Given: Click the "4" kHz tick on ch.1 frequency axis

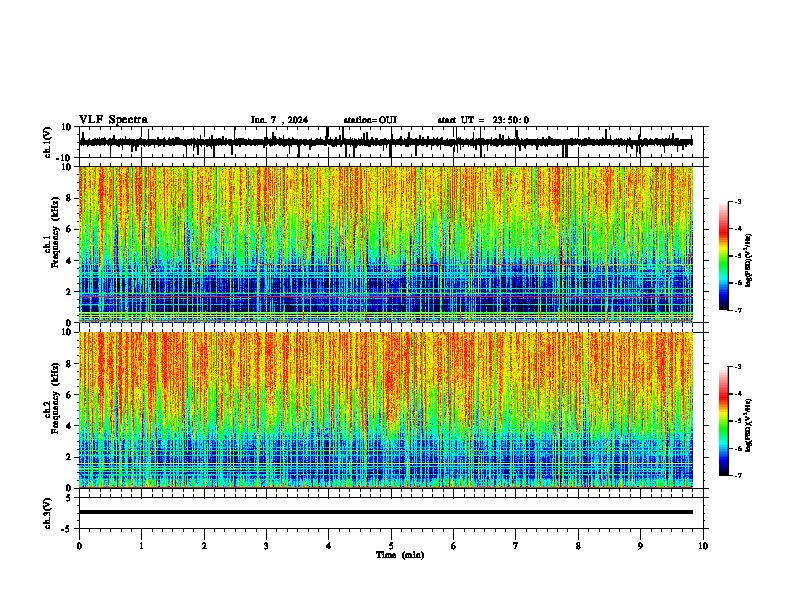Looking at the screenshot, I should click(x=70, y=261).
